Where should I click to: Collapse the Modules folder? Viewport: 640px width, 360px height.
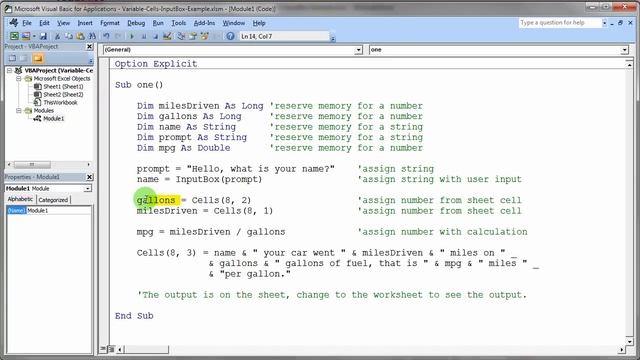(19, 111)
